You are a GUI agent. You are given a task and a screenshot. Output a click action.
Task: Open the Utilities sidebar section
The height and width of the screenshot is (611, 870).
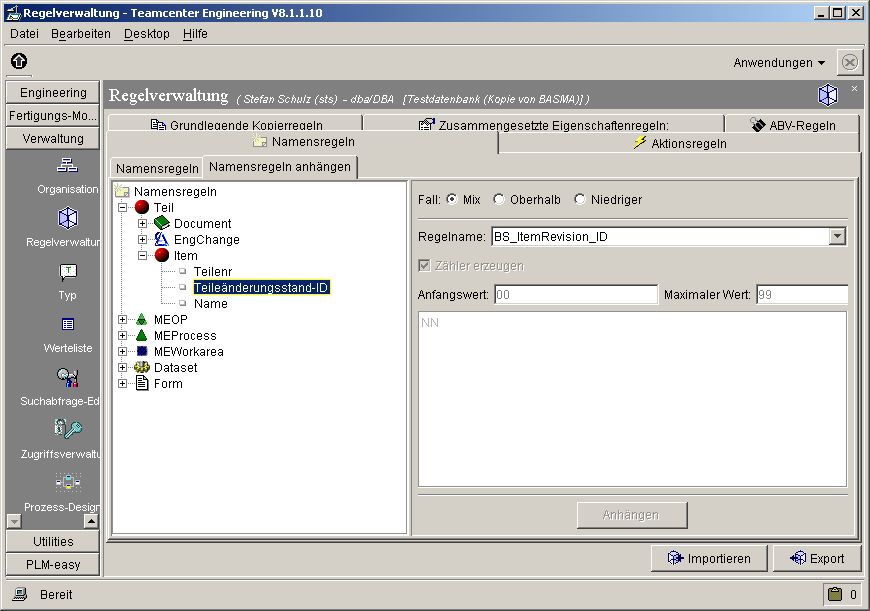pyautogui.click(x=53, y=541)
